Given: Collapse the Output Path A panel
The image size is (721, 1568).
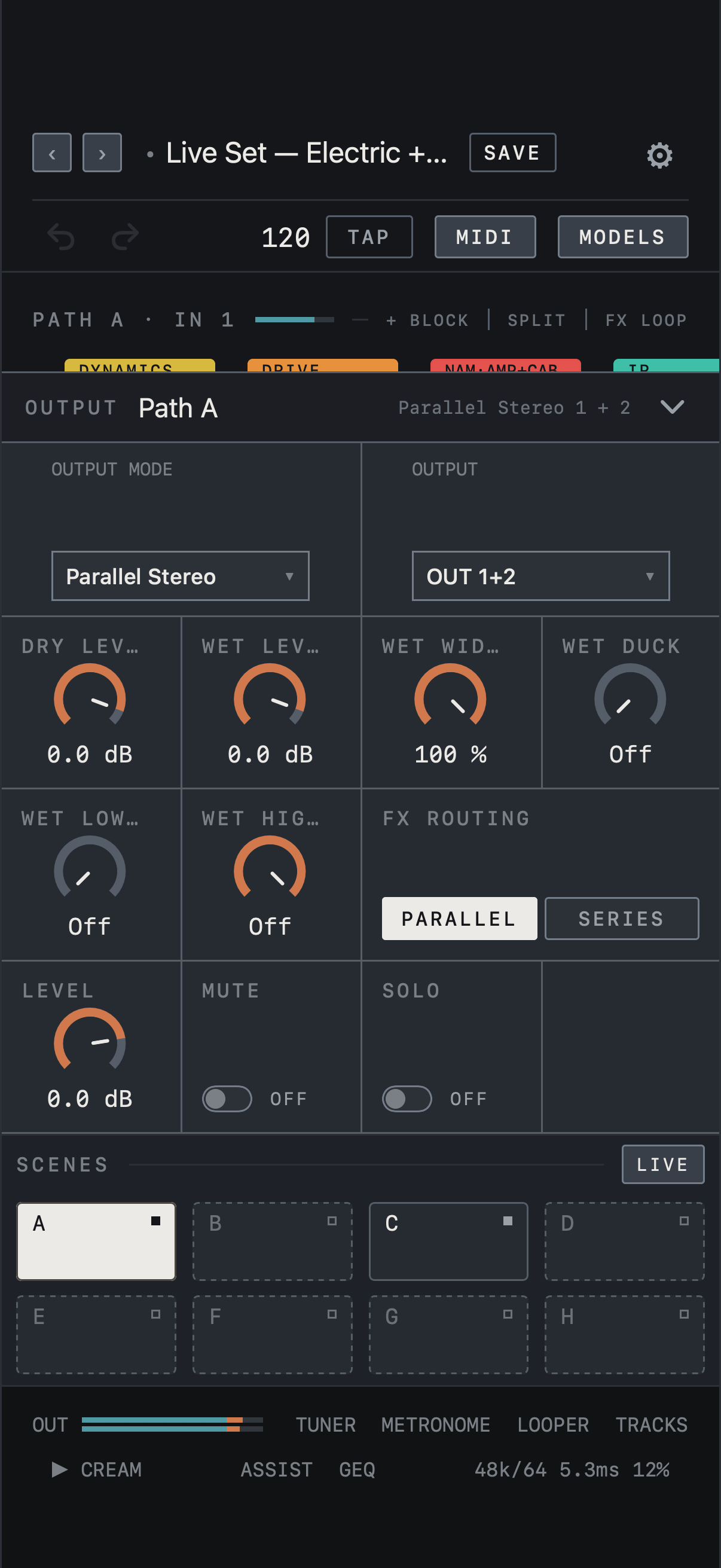Looking at the screenshot, I should 673,407.
